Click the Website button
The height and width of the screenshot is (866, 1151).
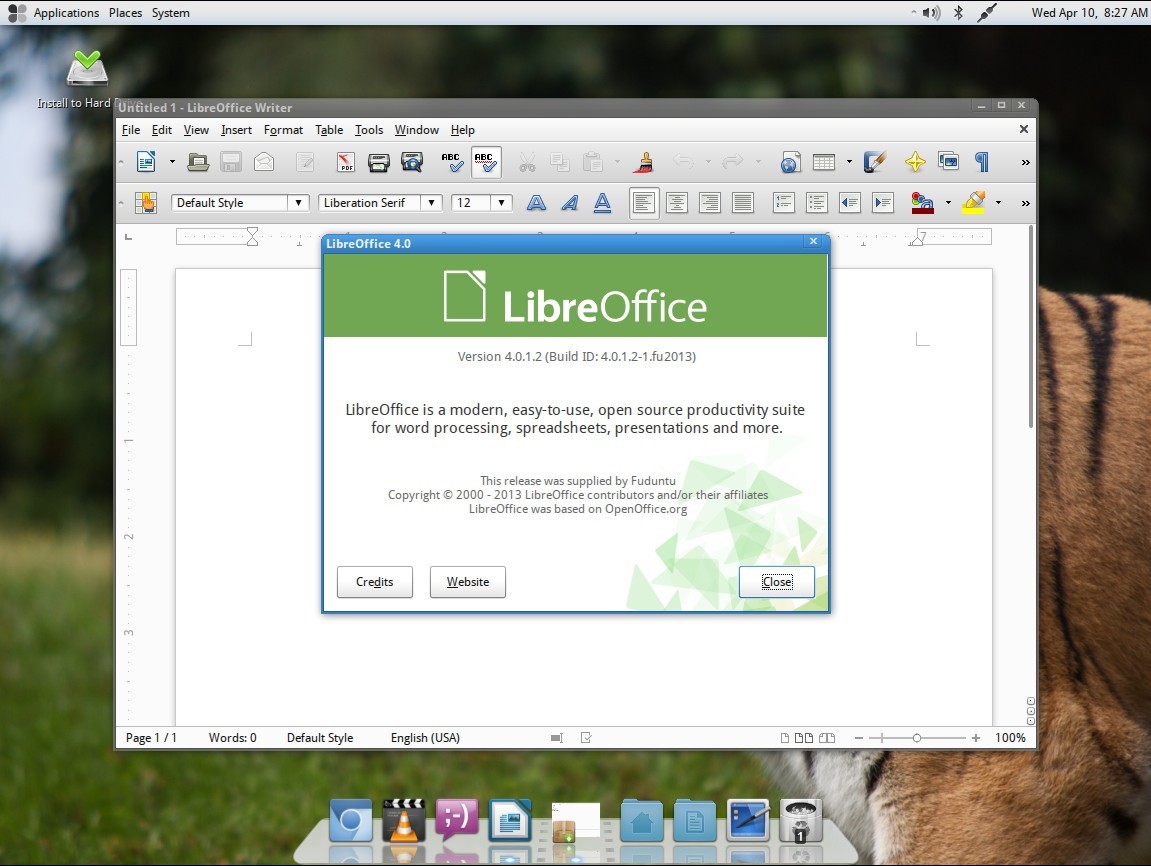click(x=468, y=582)
